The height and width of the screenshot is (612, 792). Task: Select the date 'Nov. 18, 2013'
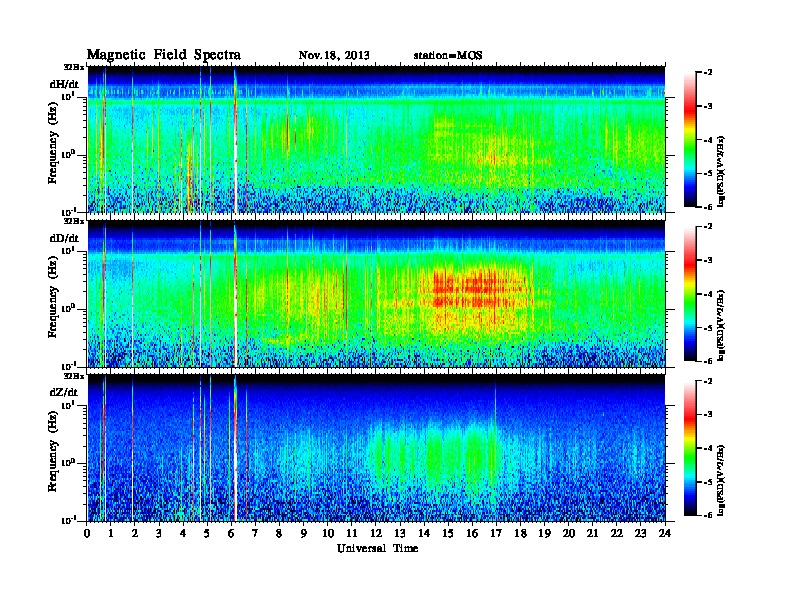coord(334,56)
